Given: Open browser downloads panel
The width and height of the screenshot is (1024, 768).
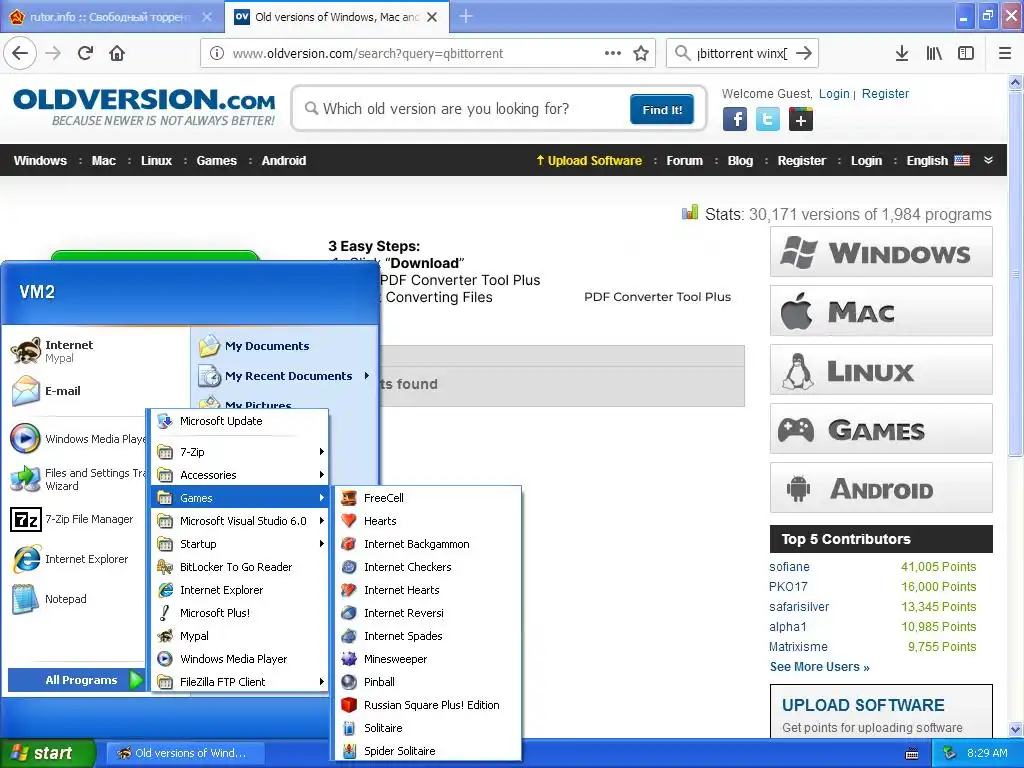Looking at the screenshot, I should (x=902, y=54).
